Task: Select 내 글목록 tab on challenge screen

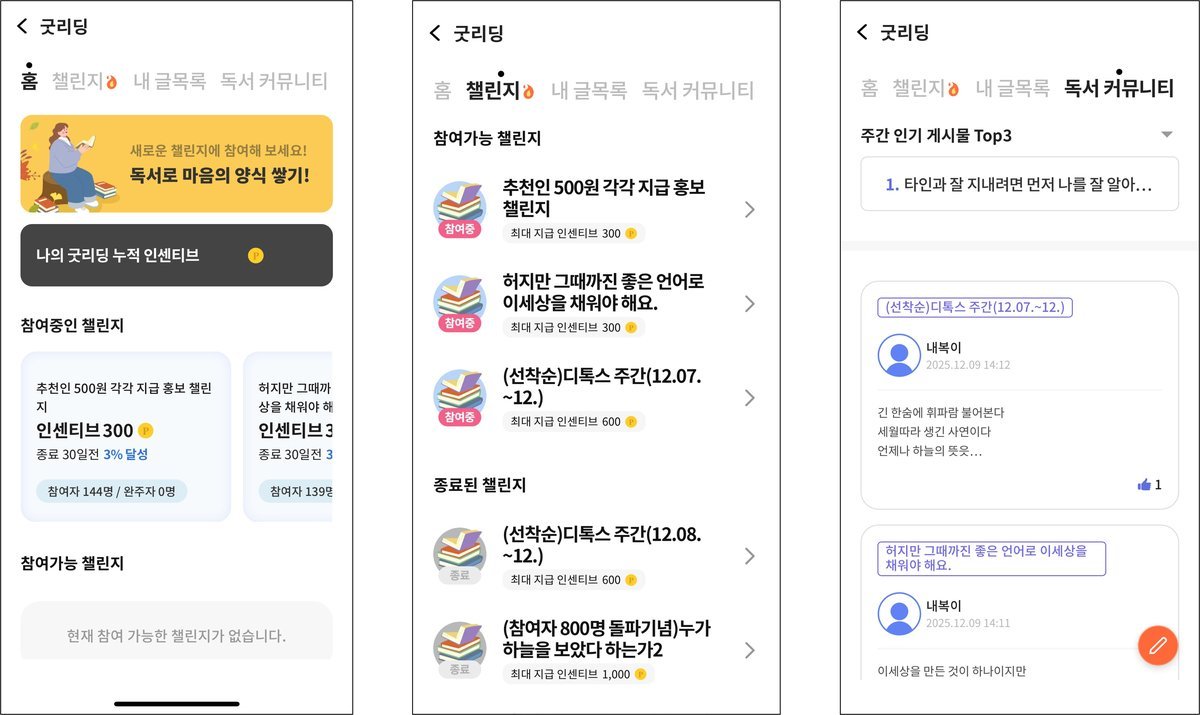Action: point(589,90)
